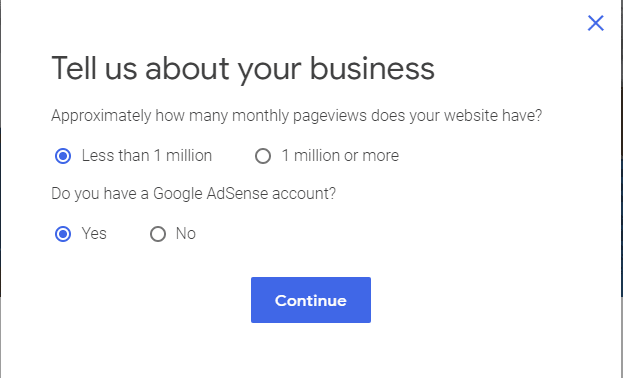This screenshot has width=623, height=378.
Task: Click the word 'Approximately' in the first question
Action: click(101, 116)
